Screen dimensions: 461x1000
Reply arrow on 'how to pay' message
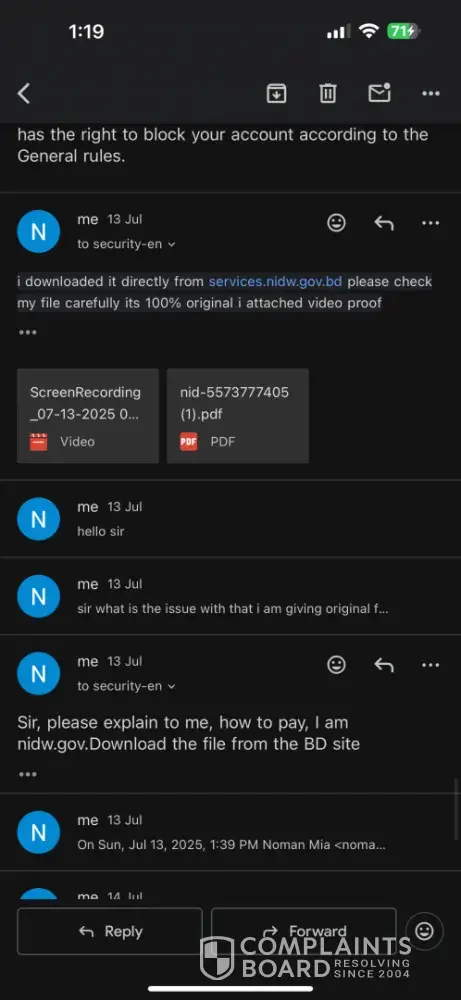coord(384,665)
